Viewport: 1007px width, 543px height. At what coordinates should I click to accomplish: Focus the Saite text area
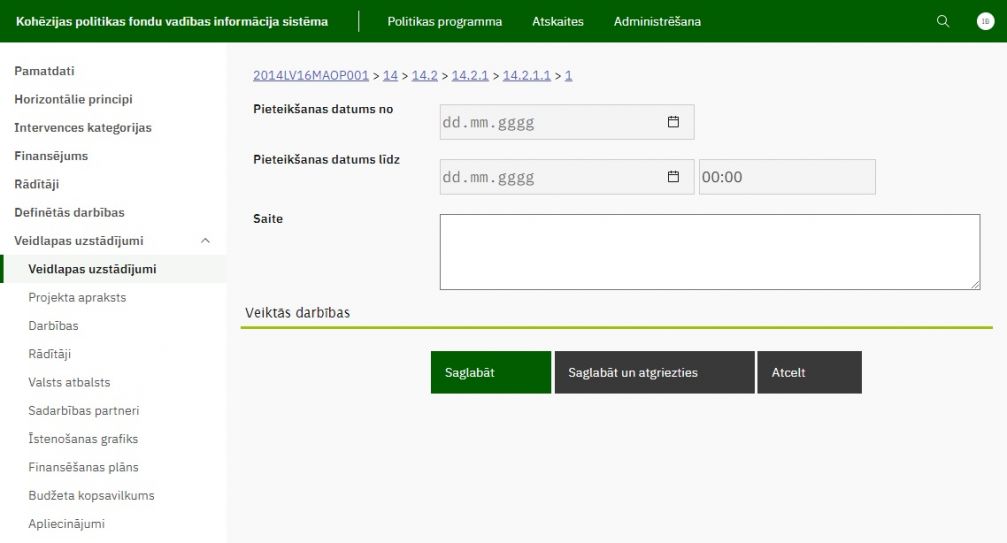[x=709, y=252]
